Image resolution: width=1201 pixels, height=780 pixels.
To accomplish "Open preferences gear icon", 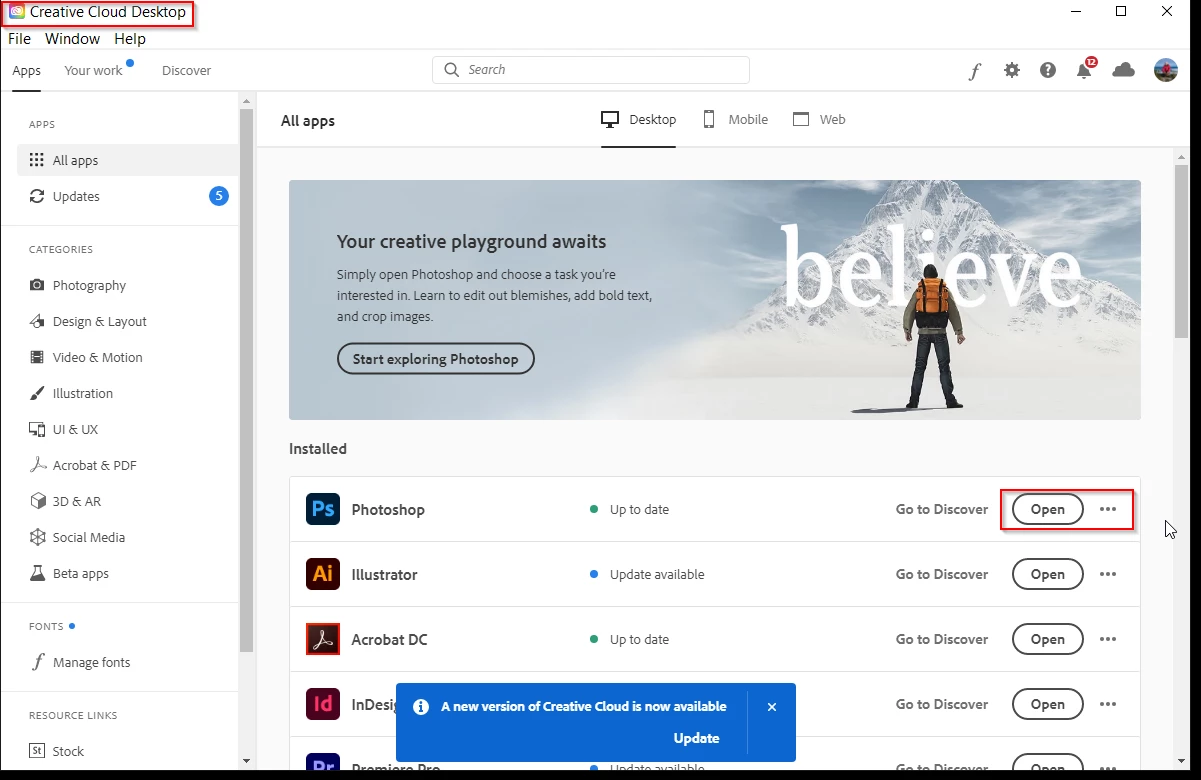I will pyautogui.click(x=1012, y=70).
